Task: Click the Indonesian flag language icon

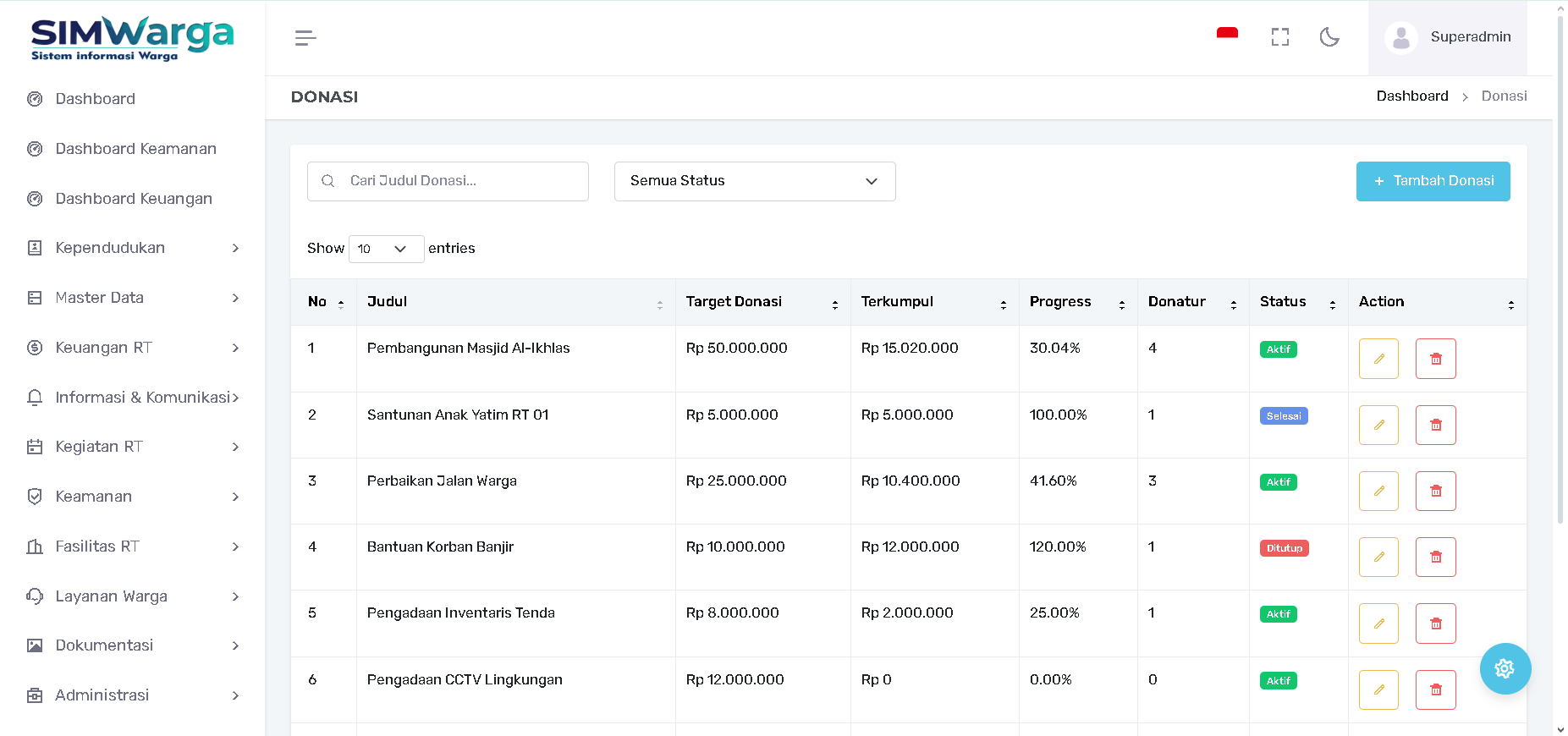Action: 1227,36
